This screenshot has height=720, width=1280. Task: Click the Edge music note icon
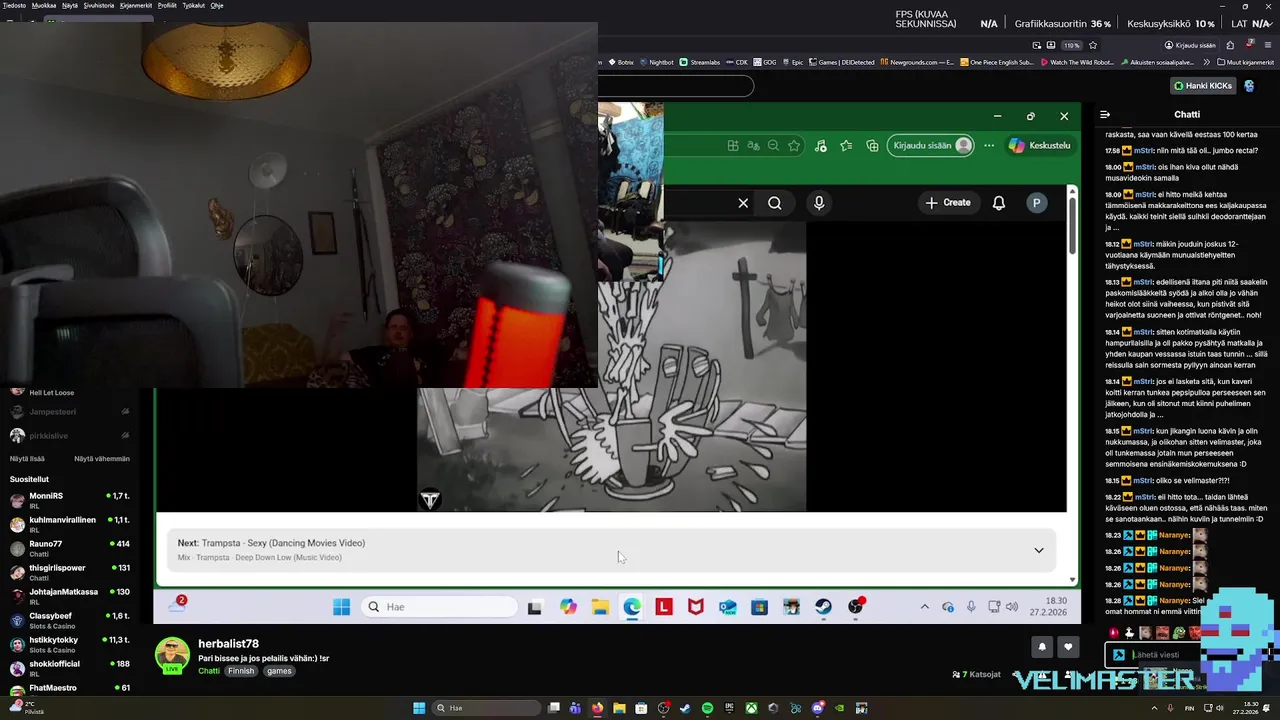coord(821,146)
